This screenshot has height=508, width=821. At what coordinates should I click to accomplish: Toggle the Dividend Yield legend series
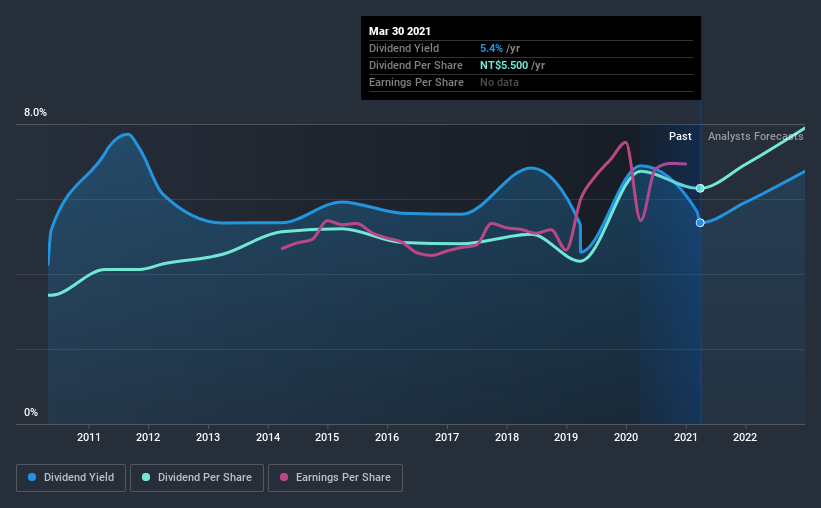71,478
